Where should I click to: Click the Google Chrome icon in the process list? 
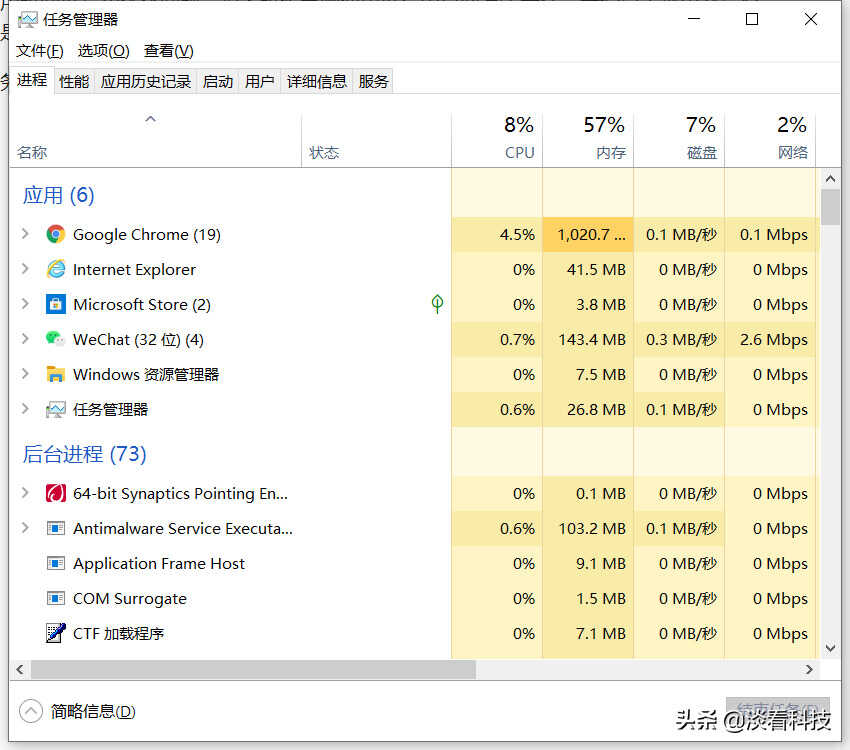(56, 235)
